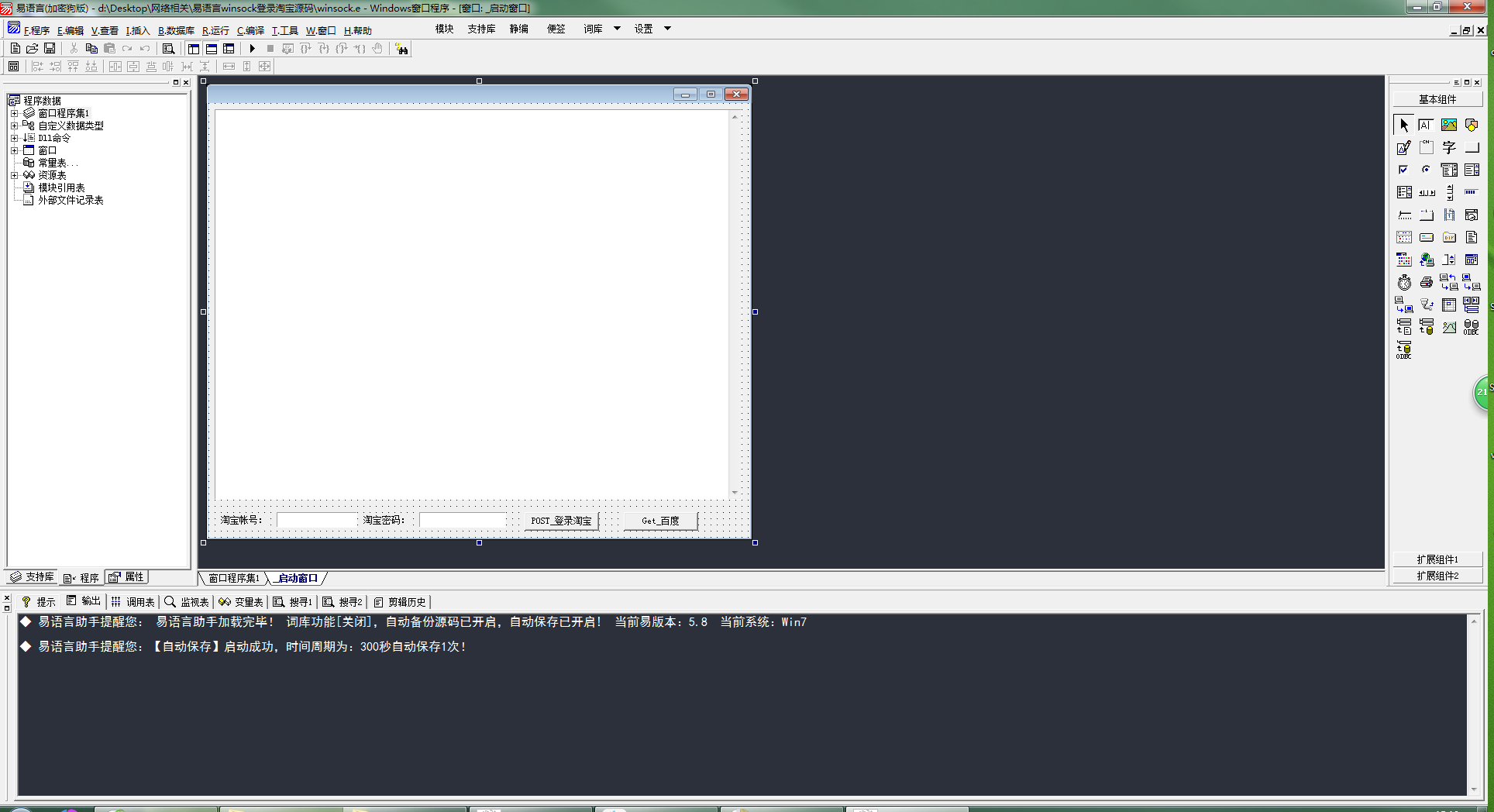Open the 词库 dropdown arrow
This screenshot has height=812, width=1494.
[x=617, y=29]
